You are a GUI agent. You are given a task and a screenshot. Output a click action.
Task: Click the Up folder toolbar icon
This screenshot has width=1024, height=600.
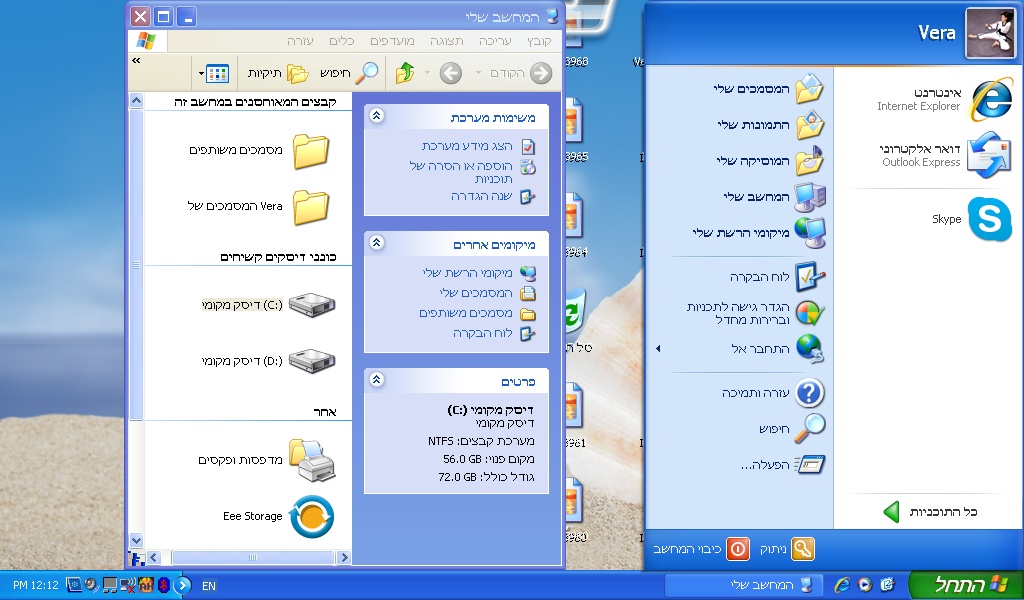click(404, 73)
